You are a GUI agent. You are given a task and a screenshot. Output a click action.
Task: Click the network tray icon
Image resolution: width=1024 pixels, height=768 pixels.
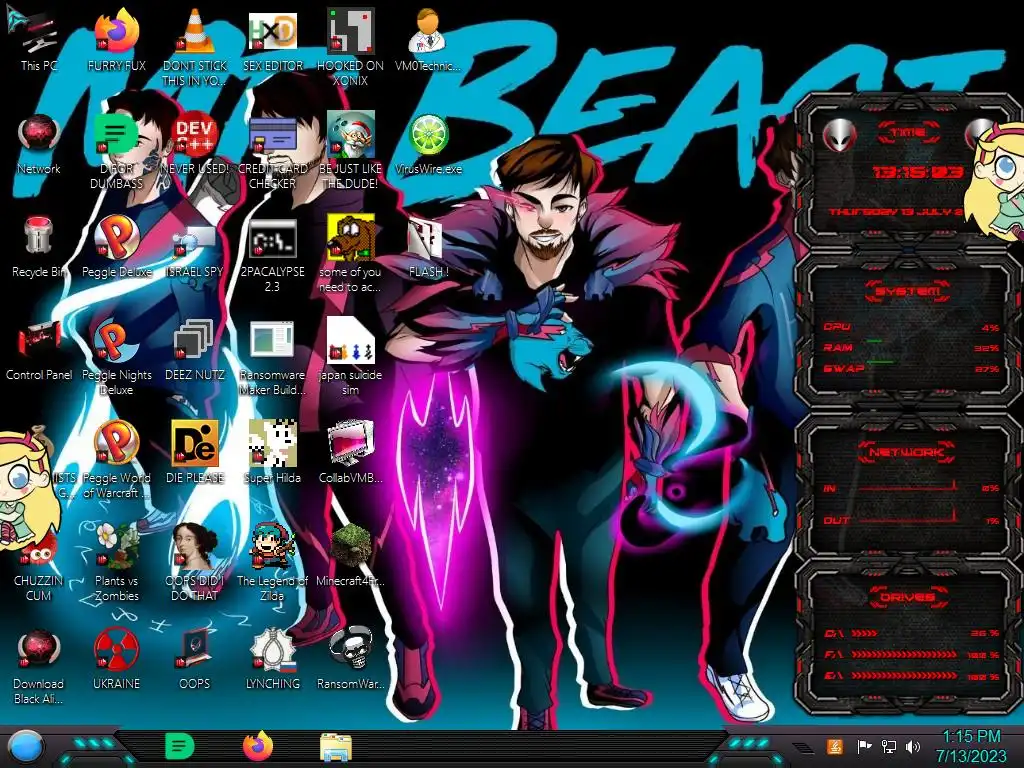point(889,746)
